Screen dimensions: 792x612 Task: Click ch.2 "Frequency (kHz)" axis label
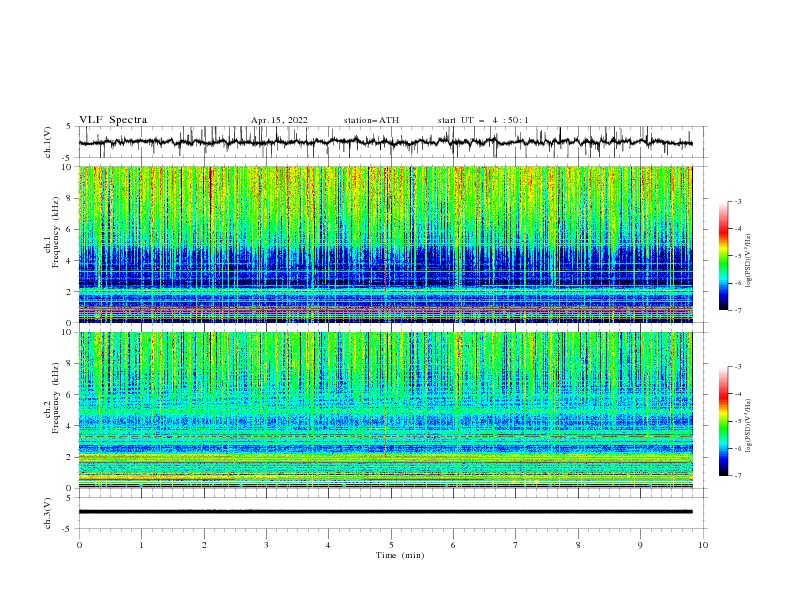55,398
